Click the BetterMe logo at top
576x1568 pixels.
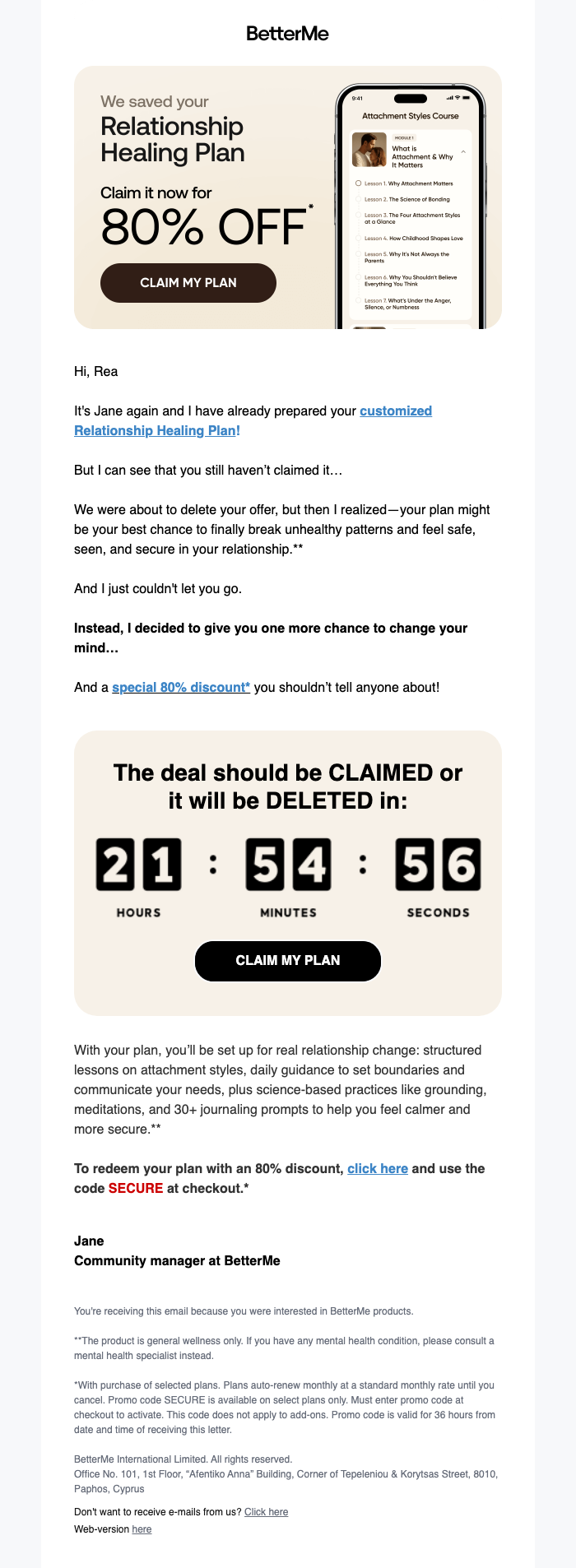click(x=287, y=34)
